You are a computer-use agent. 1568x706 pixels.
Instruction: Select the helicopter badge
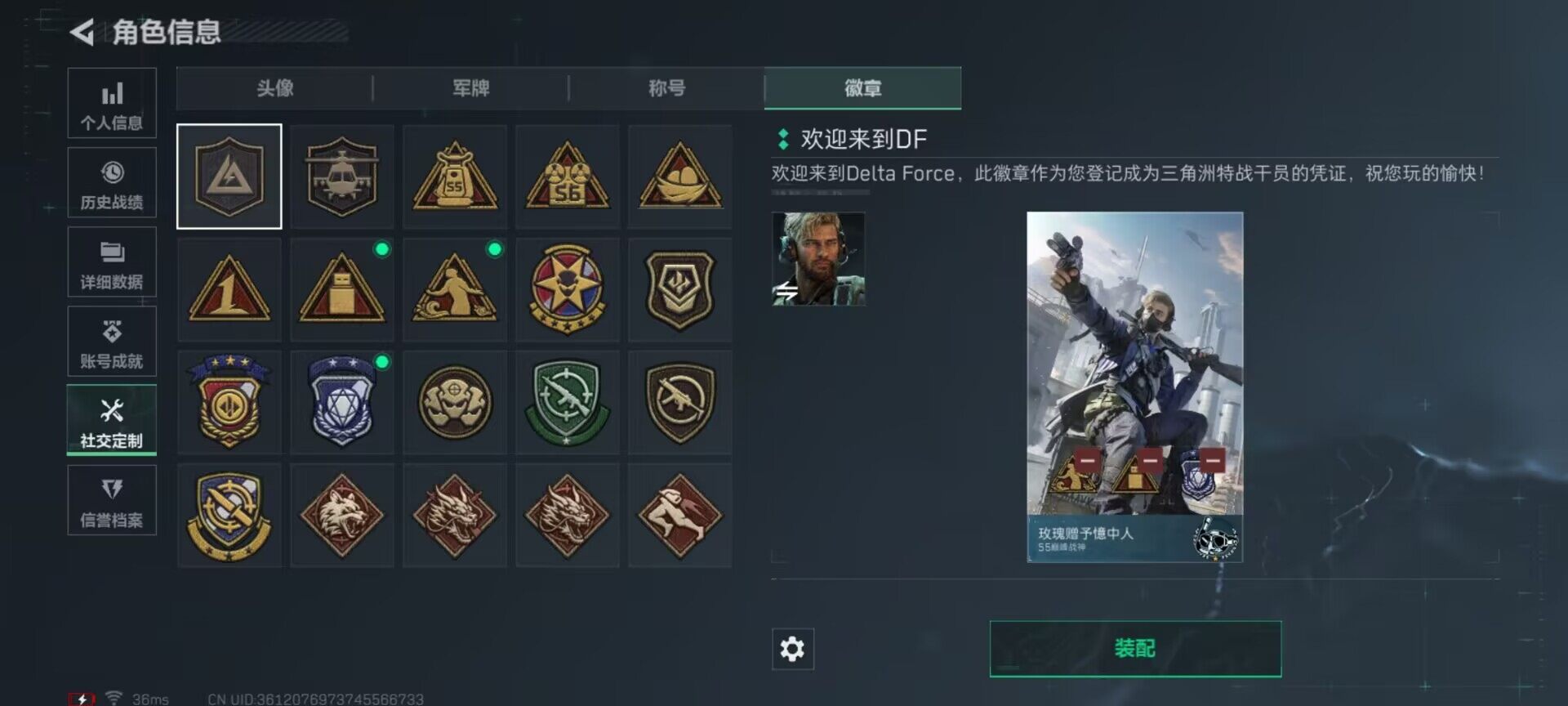pos(341,176)
